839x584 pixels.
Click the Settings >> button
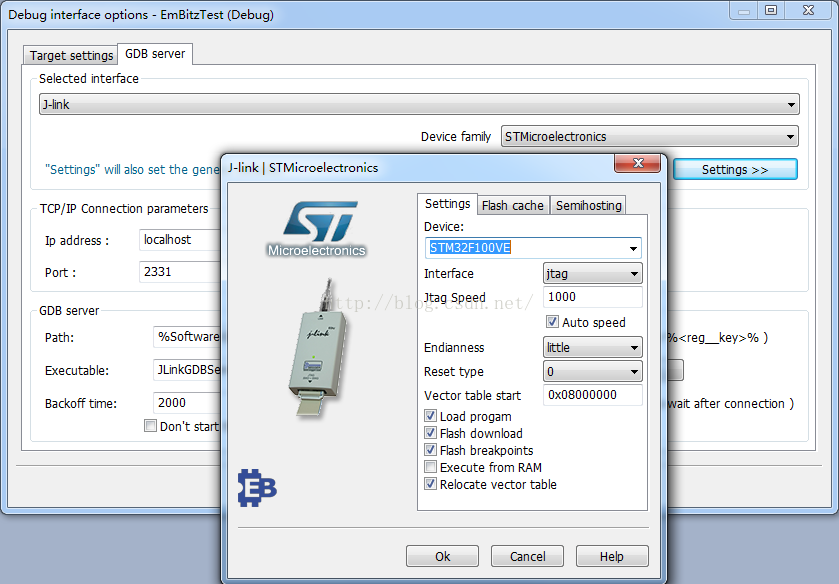pos(735,170)
